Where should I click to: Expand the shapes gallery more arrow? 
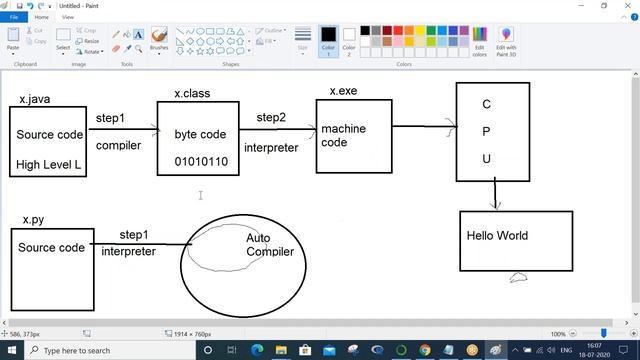[x=249, y=51]
